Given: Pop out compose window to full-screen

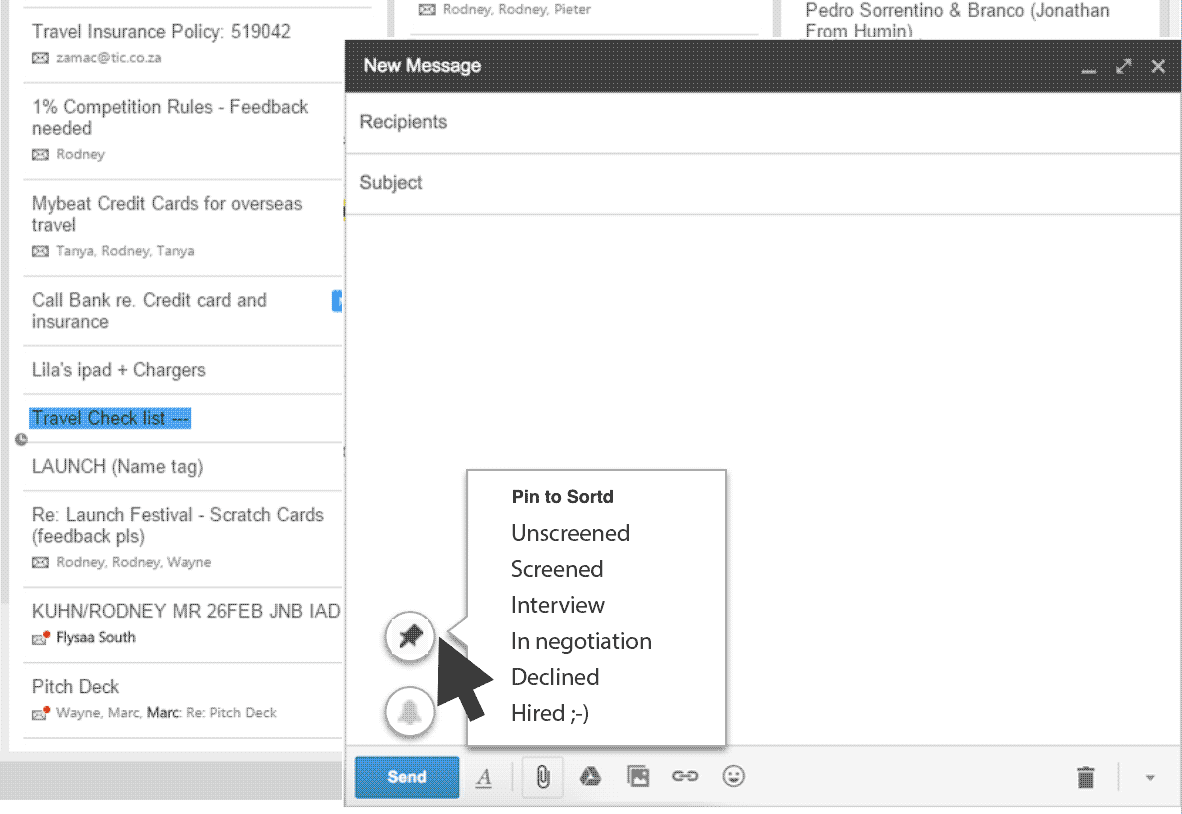Looking at the screenshot, I should pyautogui.click(x=1124, y=66).
